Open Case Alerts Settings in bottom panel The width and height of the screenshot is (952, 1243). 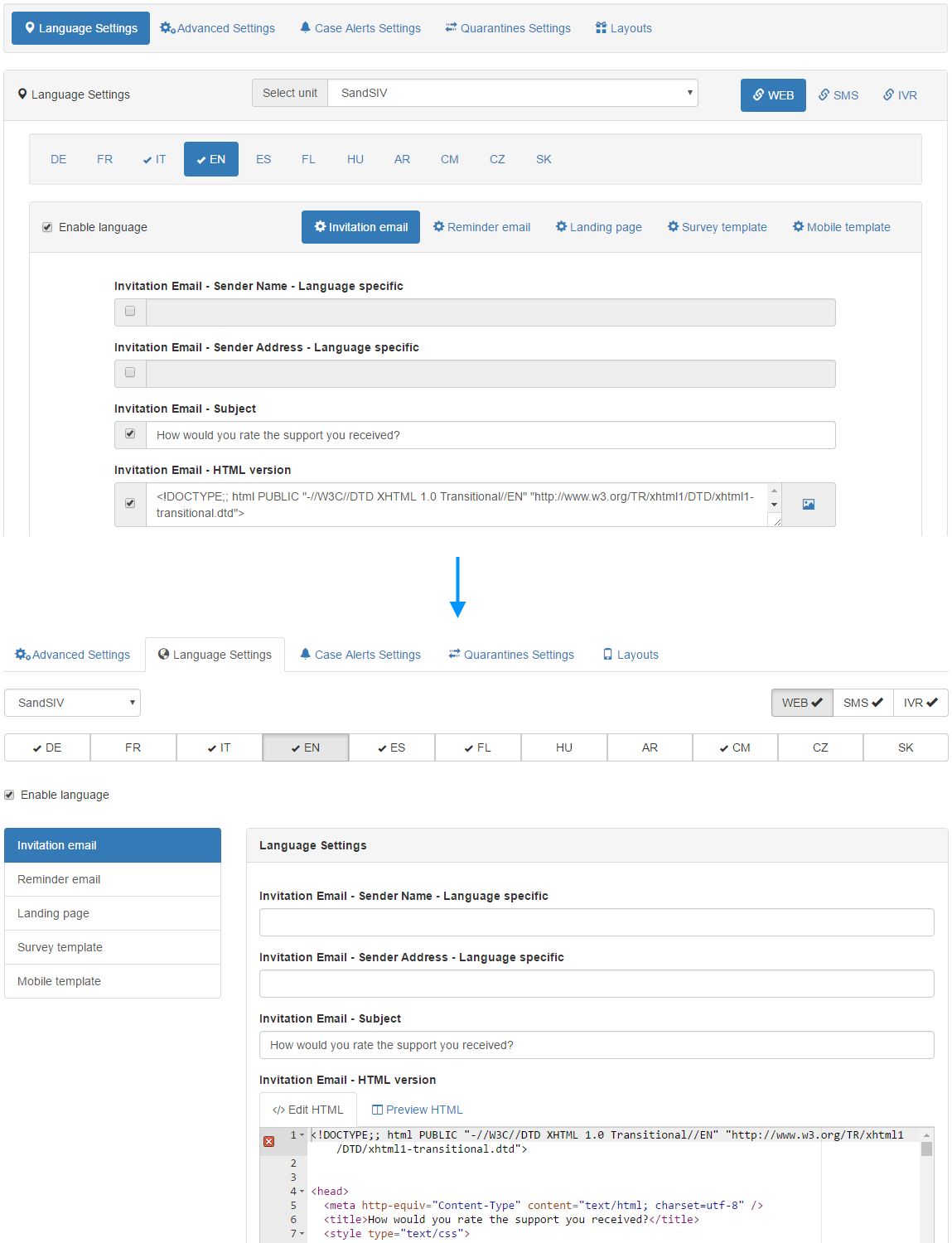[x=360, y=655]
